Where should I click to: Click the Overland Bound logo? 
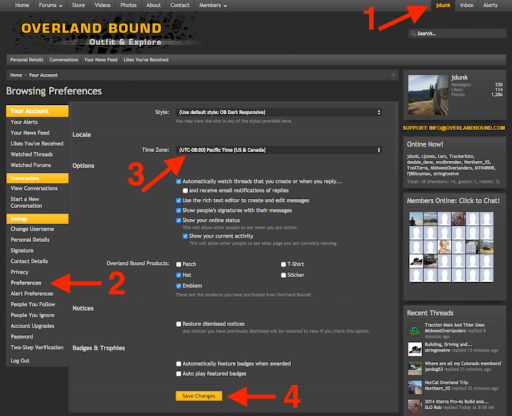[x=91, y=33]
